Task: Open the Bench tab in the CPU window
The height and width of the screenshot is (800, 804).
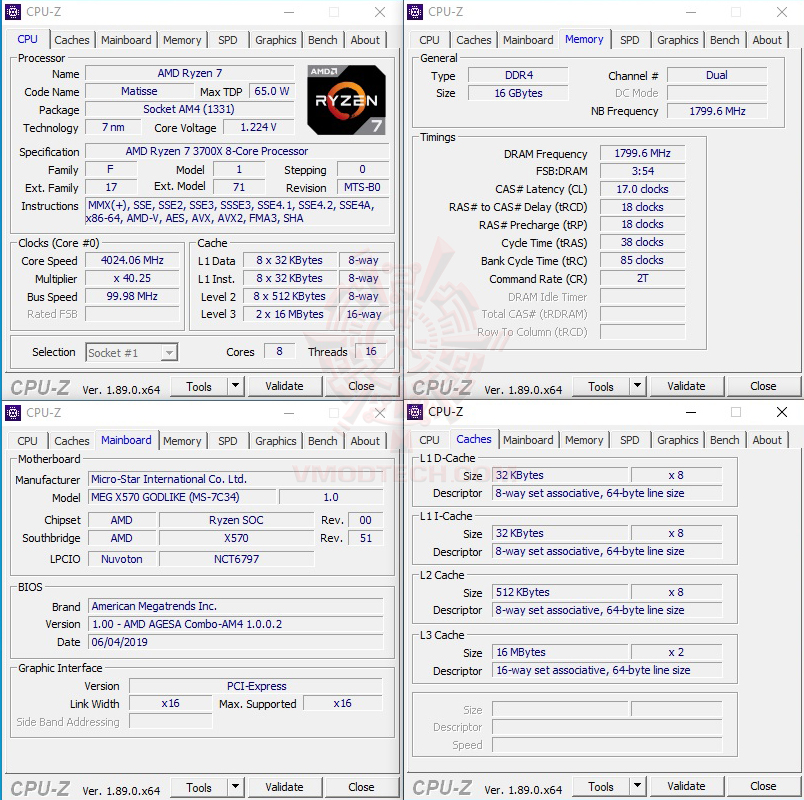Action: coord(323,40)
